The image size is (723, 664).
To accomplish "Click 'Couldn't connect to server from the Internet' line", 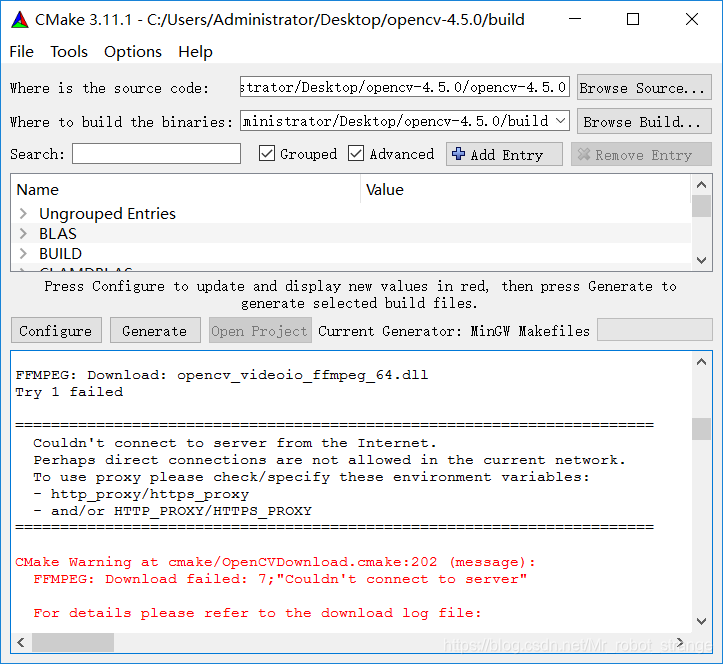I will point(235,443).
